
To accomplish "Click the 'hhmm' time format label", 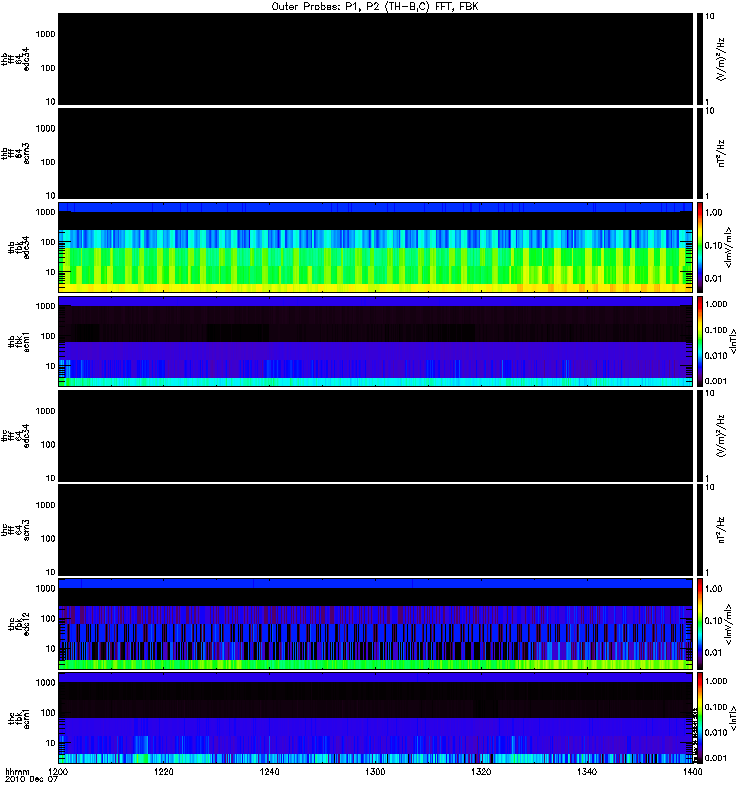I will pyautogui.click(x=17, y=772).
